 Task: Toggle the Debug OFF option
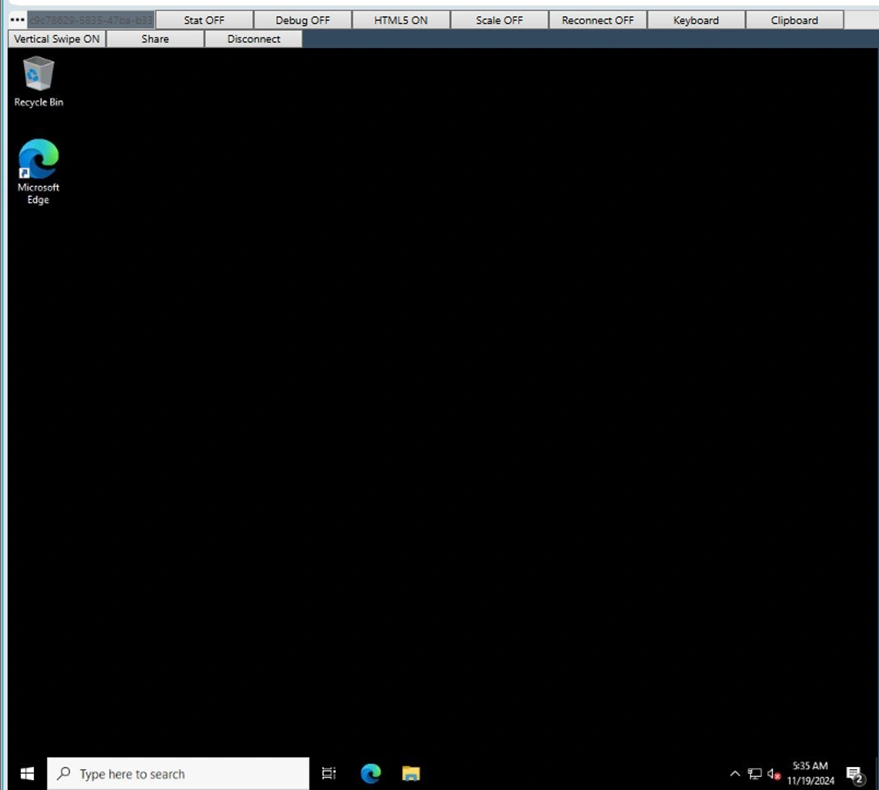click(x=302, y=20)
